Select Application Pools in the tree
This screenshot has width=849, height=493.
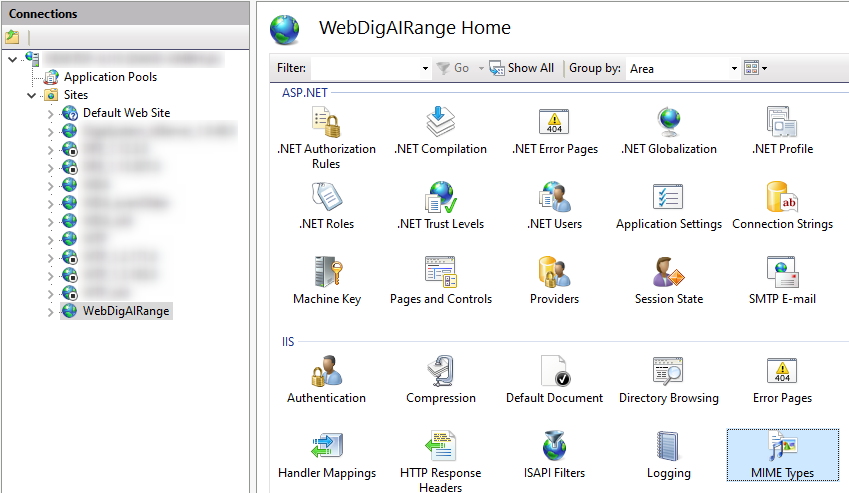coord(110,77)
